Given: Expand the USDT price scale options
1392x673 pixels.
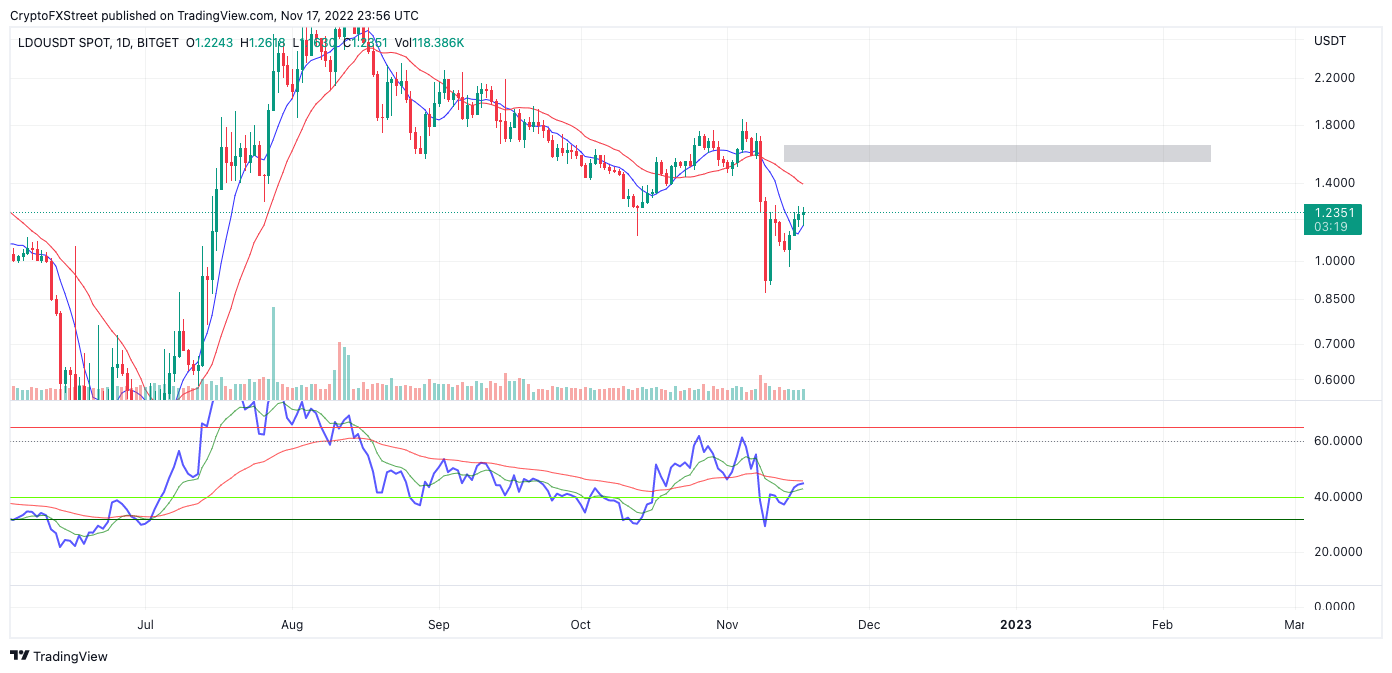Looking at the screenshot, I should click(1332, 41).
